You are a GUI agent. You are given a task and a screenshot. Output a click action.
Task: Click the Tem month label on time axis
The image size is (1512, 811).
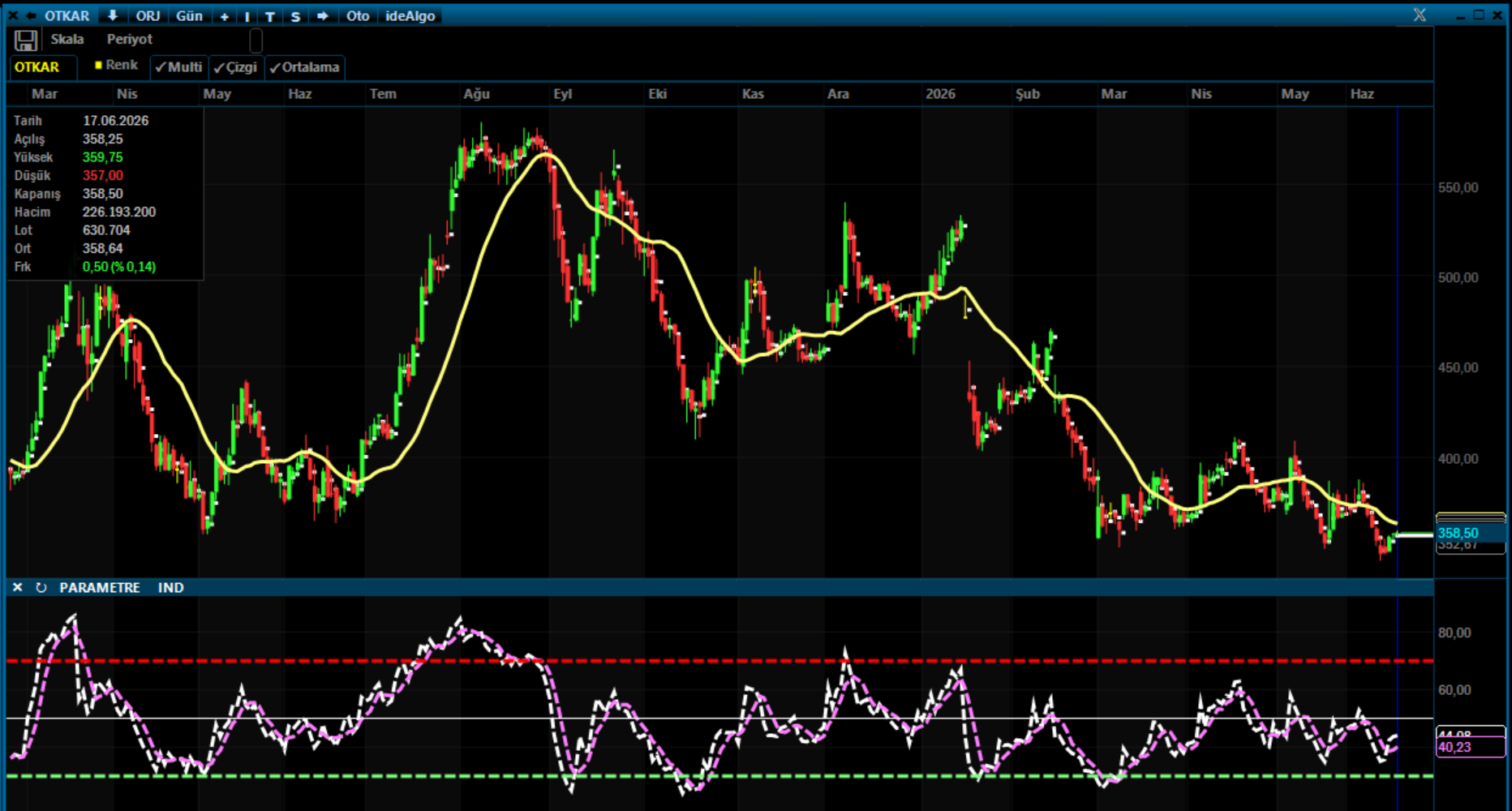tap(383, 94)
